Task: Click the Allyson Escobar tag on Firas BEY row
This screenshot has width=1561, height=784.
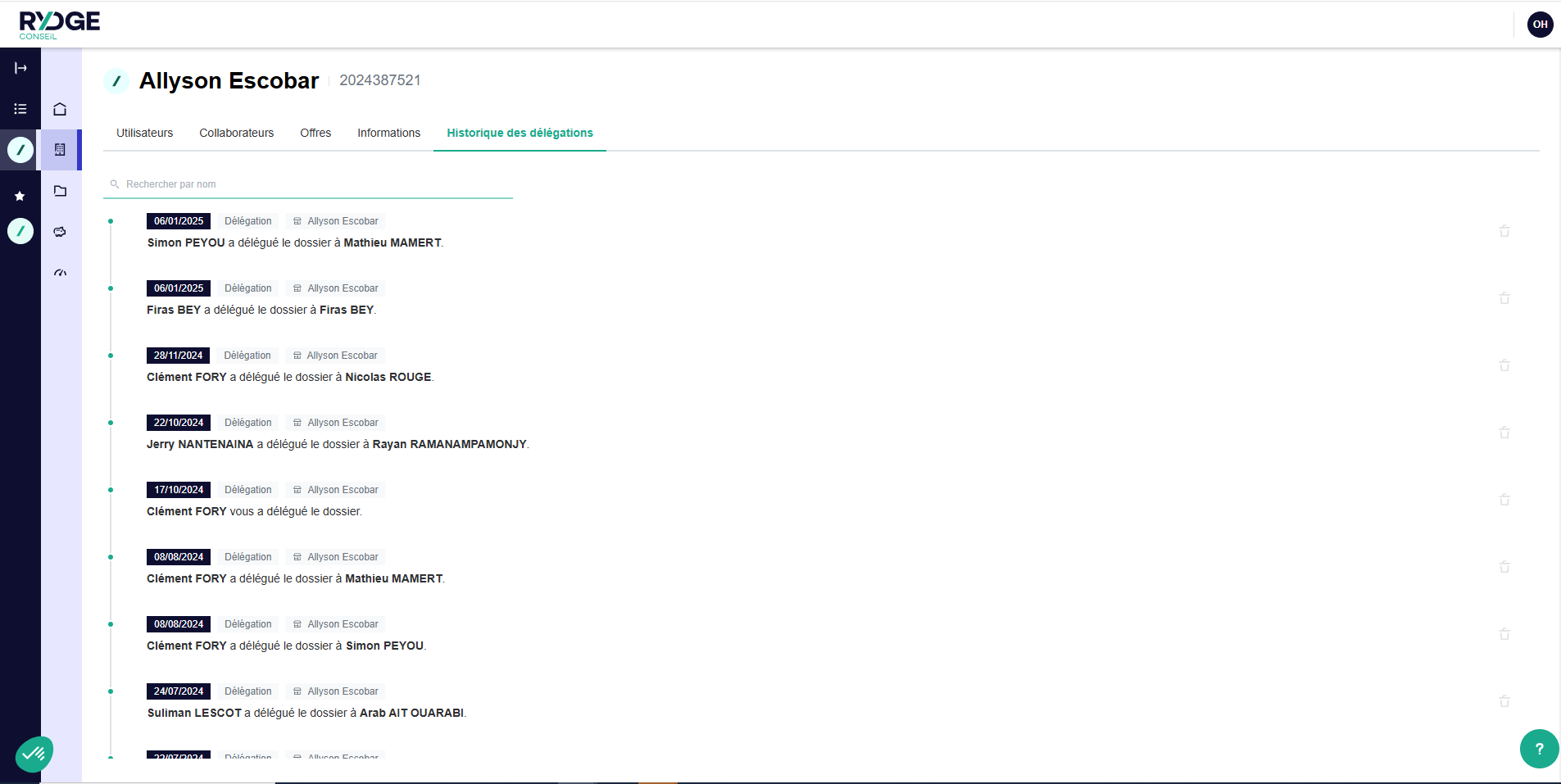Action: click(x=336, y=288)
